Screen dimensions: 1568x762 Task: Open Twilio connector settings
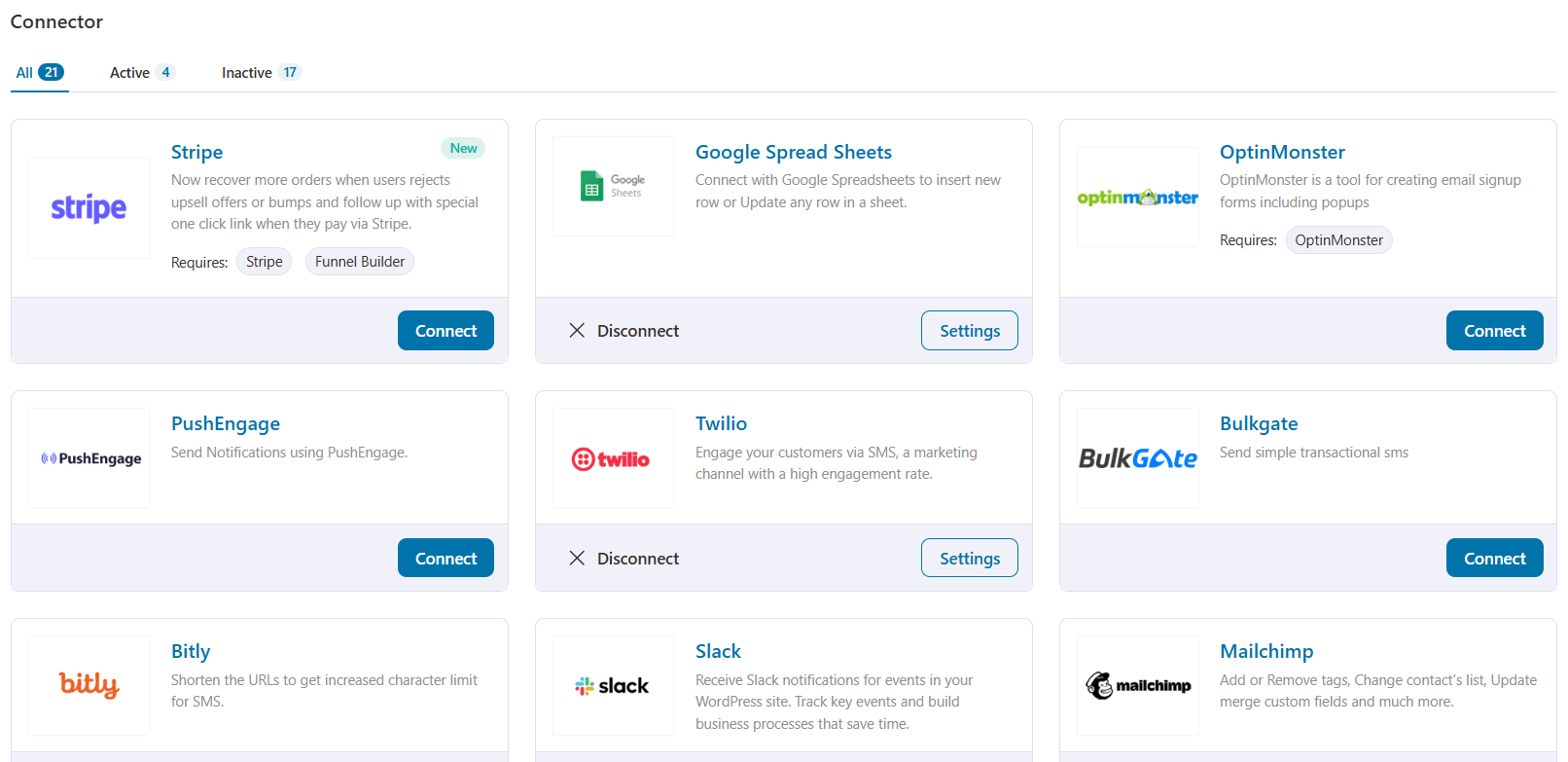click(x=969, y=559)
